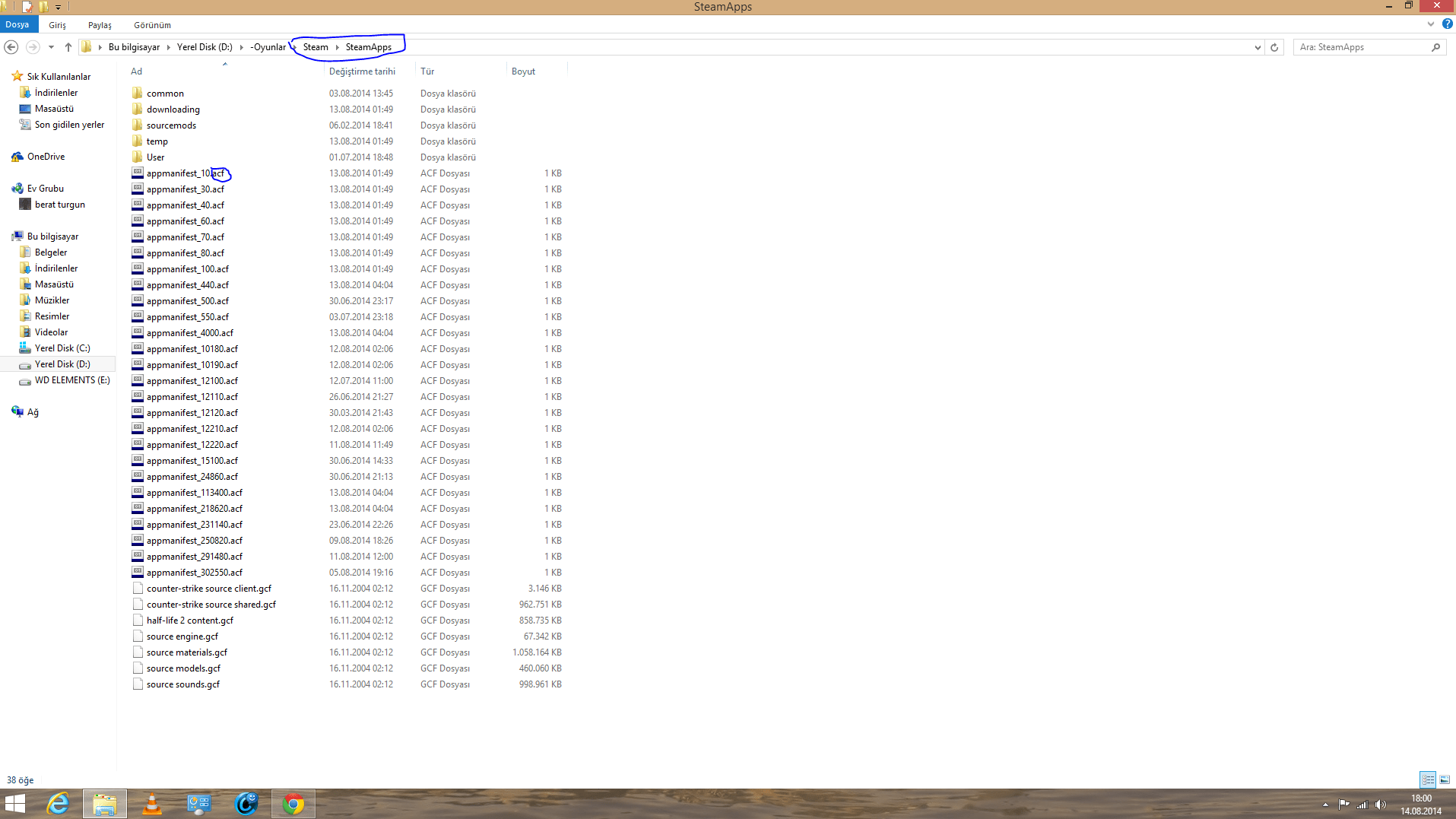This screenshot has height=819, width=1456.
Task: Select the common folder icon
Action: (x=138, y=93)
